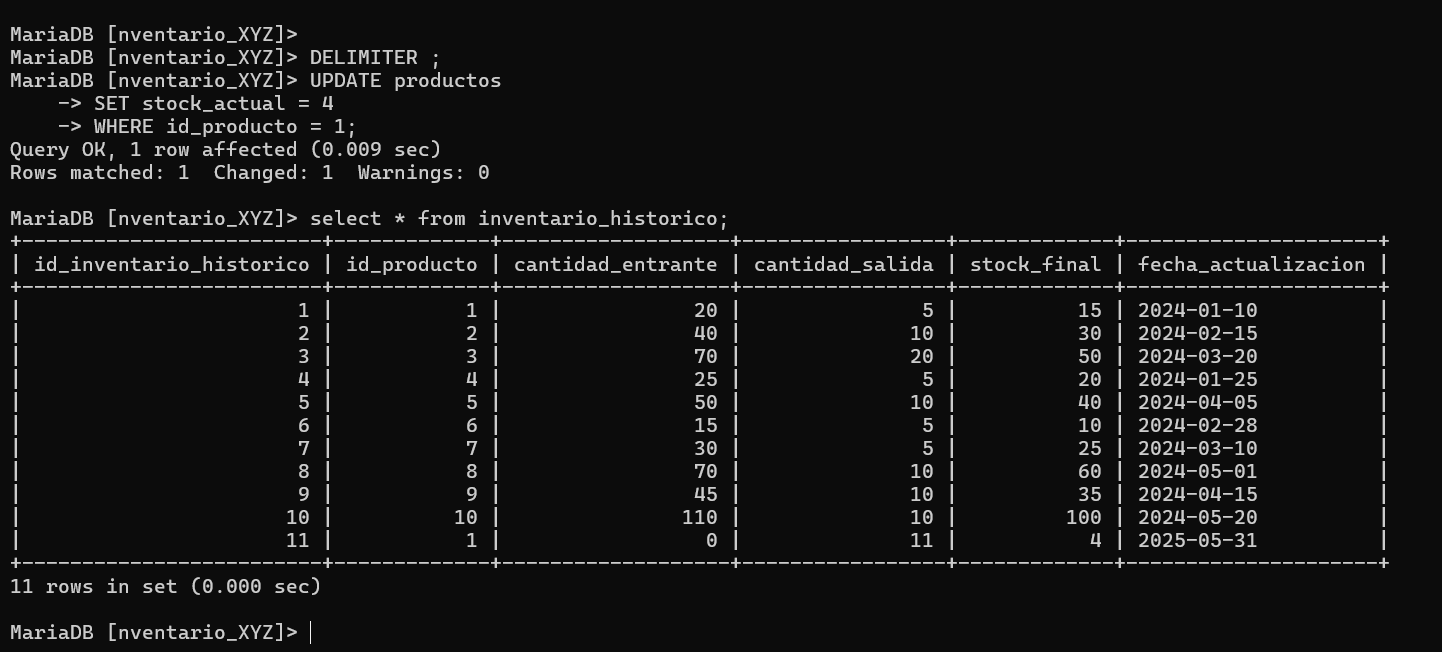Click the UPDATE productos statement
The width and height of the screenshot is (1442, 652).
tap(406, 81)
